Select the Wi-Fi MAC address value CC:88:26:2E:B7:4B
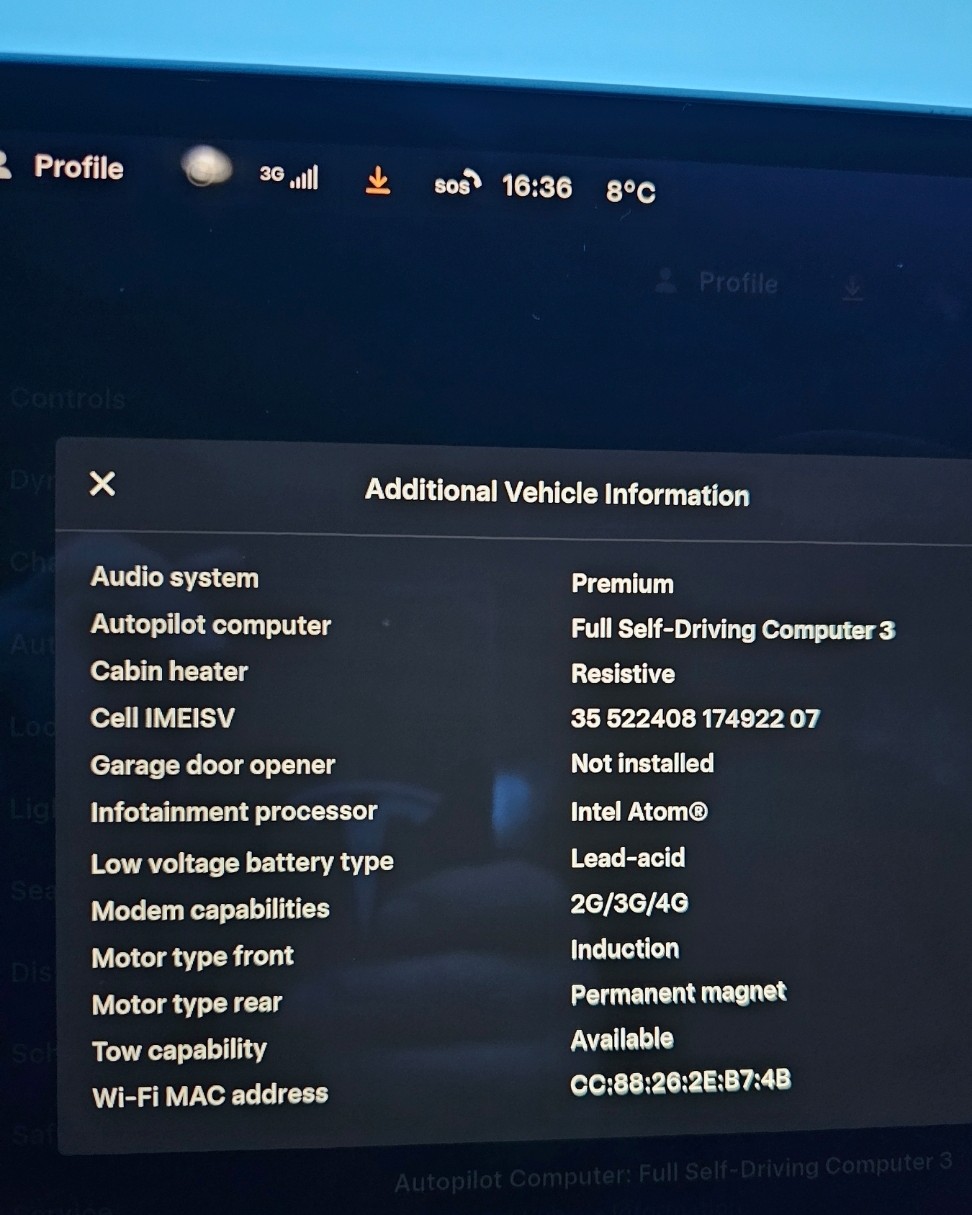 [680, 1082]
